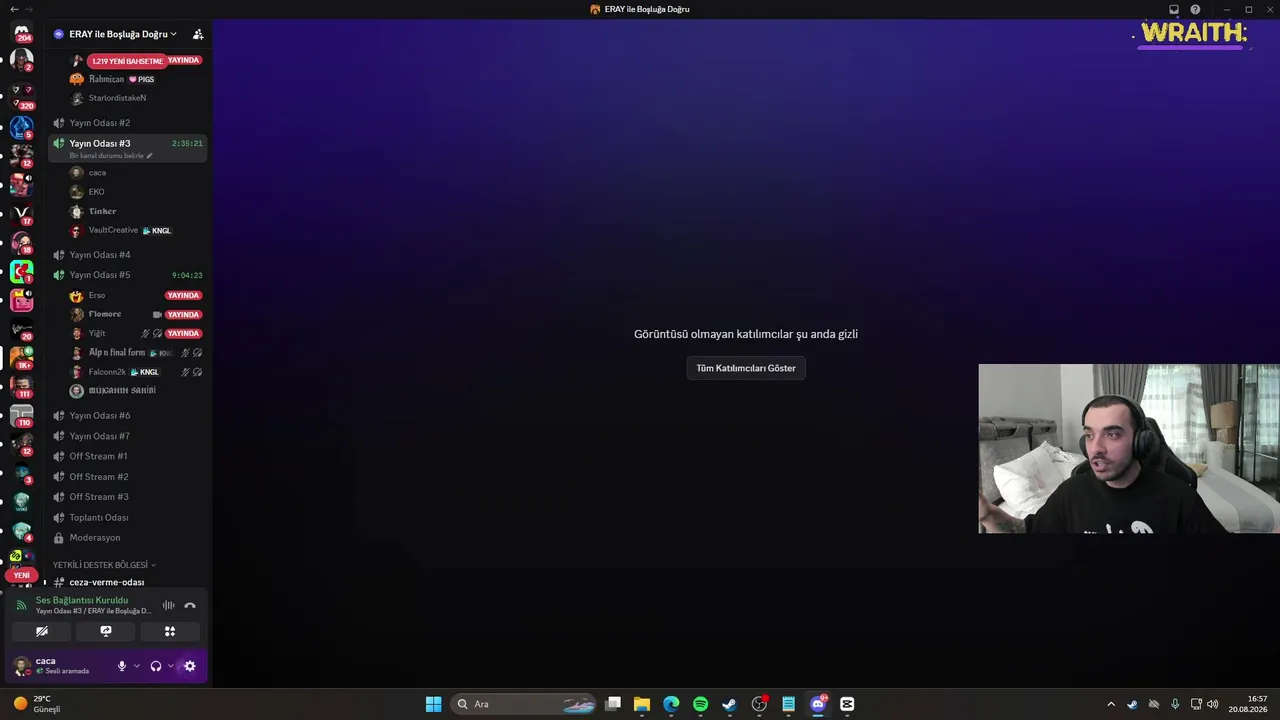Screen dimensions: 1280x720
Task: Open the server showing 1K+ badge
Action: 22,357
